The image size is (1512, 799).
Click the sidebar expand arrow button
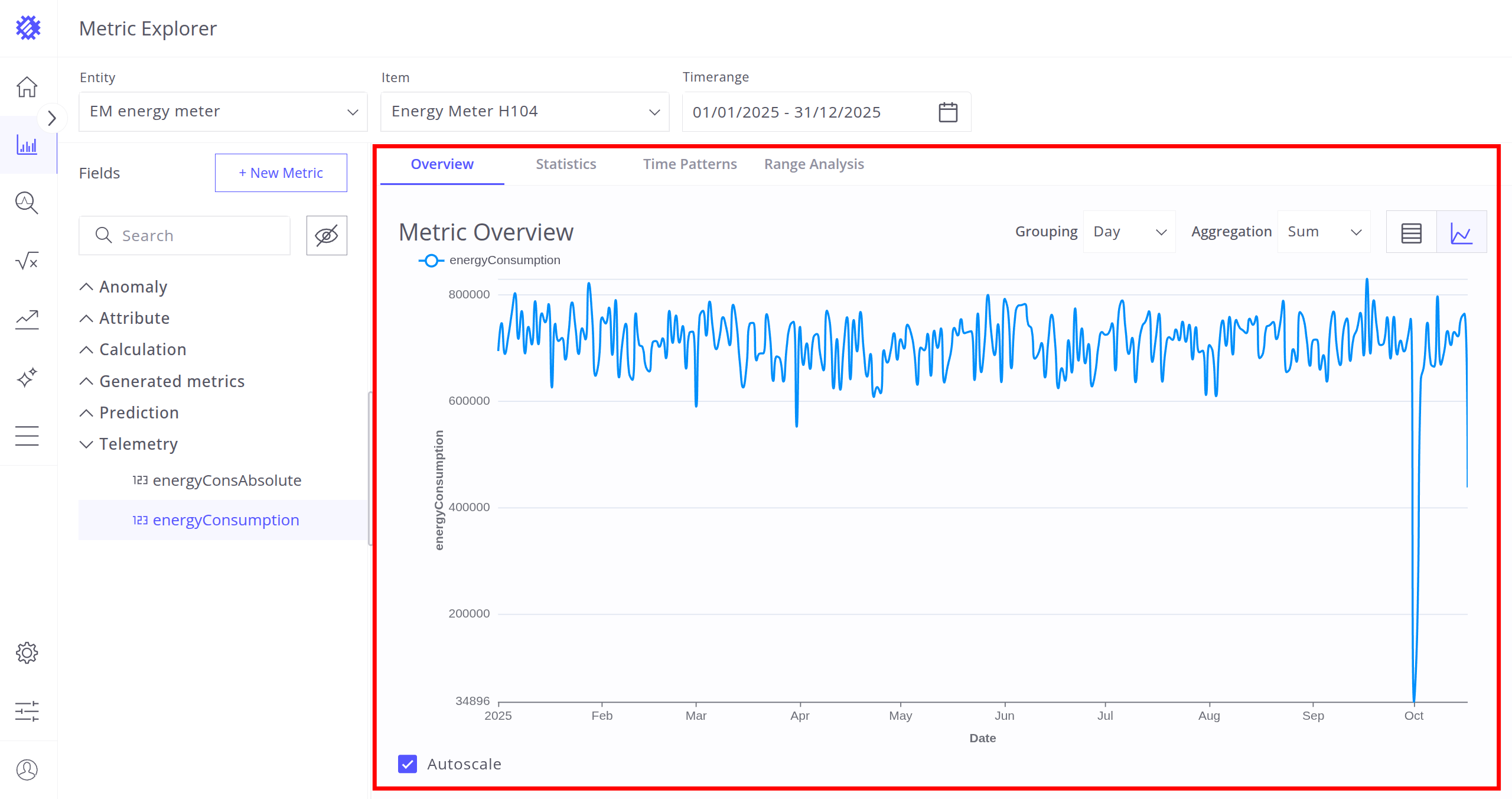coord(52,118)
